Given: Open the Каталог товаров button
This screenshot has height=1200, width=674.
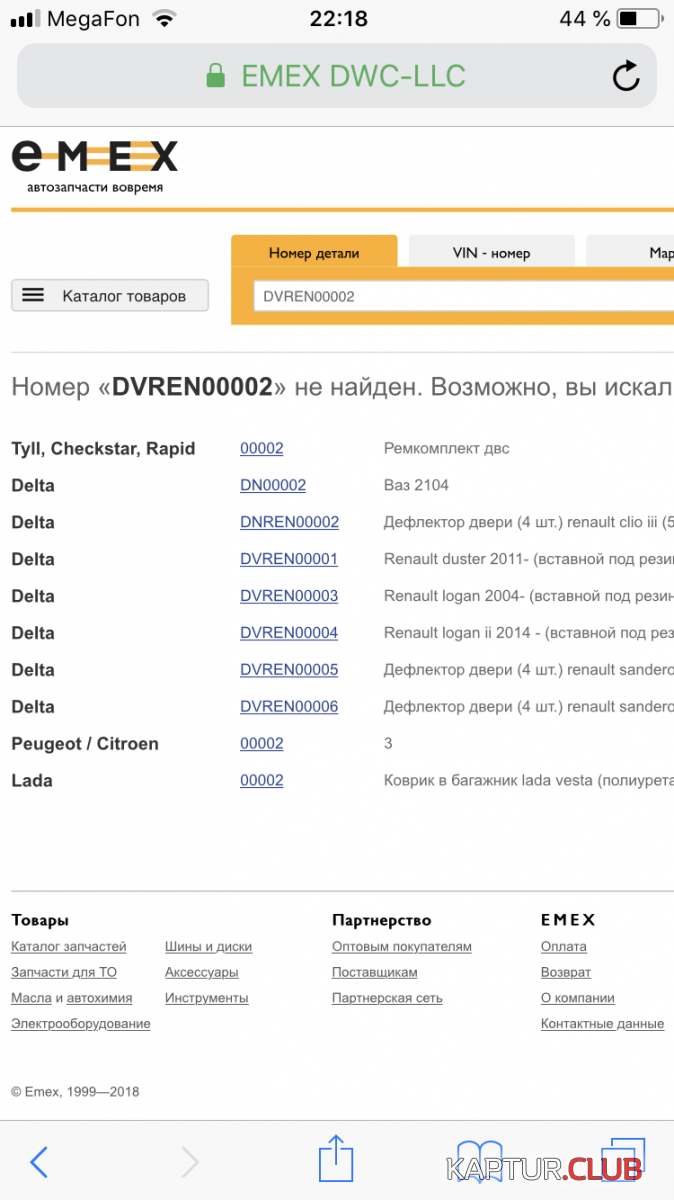Looking at the screenshot, I should point(110,296).
